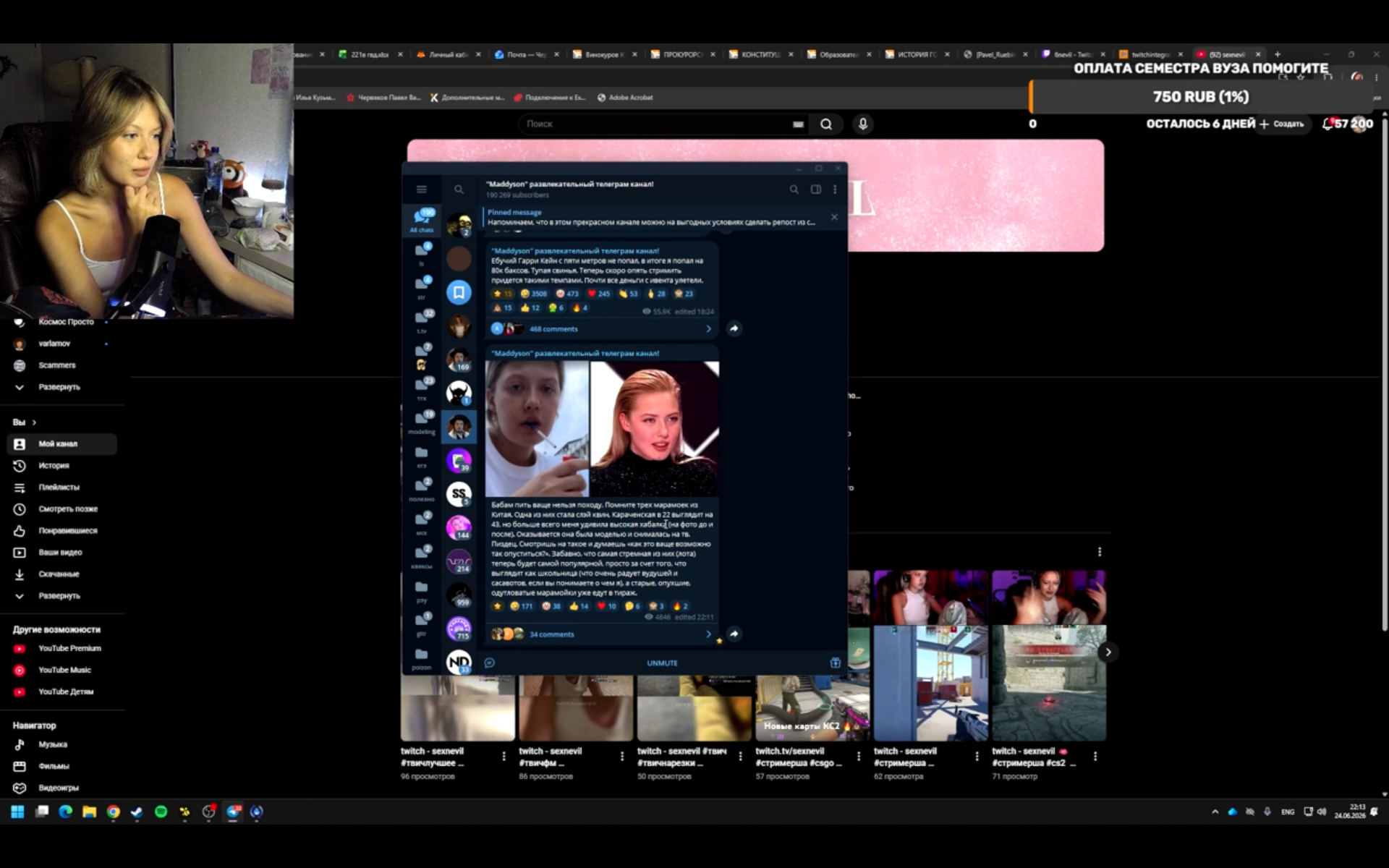Forward the Harry Kane post
Viewport: 1389px width, 868px height.
734,328
